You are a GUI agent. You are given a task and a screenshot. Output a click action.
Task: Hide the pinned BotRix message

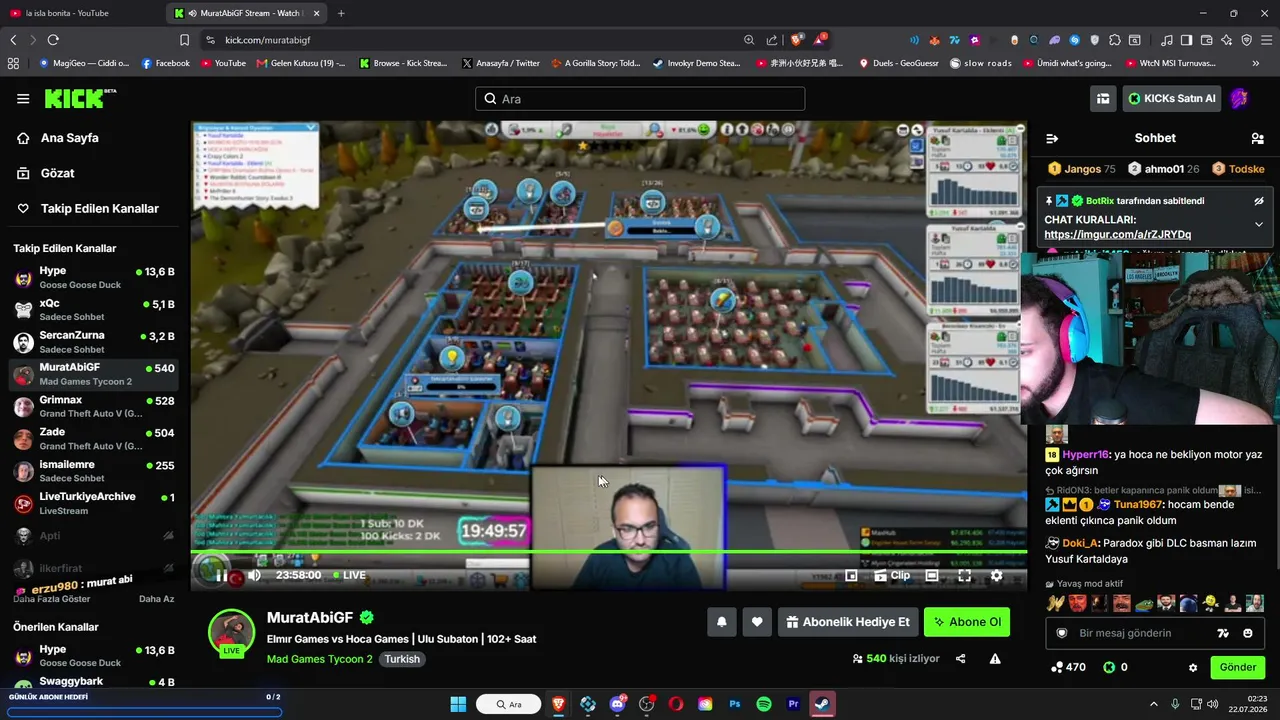[x=1259, y=201]
